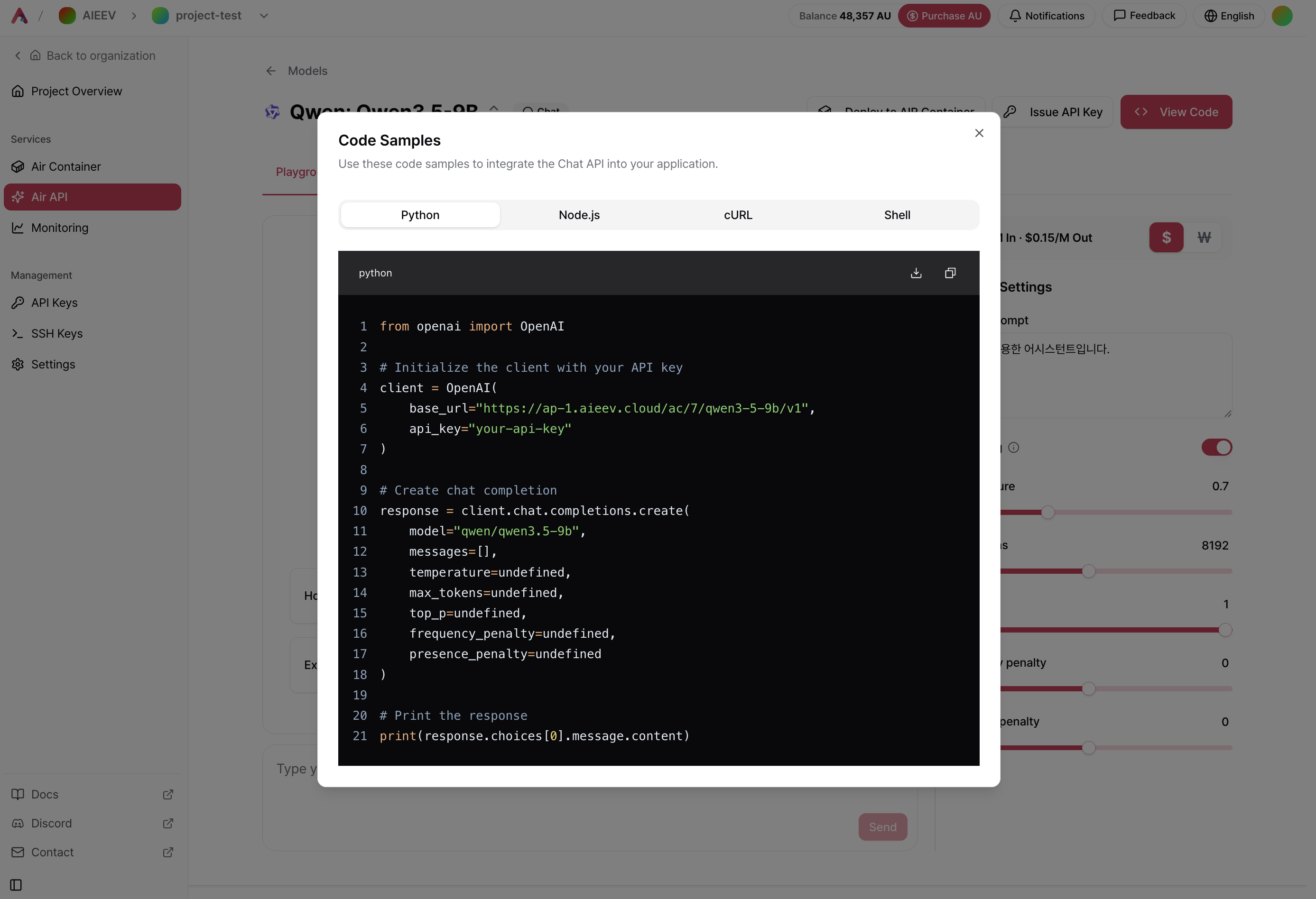Go back to organization
Screen dimensions: 1316x899
pyautogui.click(x=84, y=55)
